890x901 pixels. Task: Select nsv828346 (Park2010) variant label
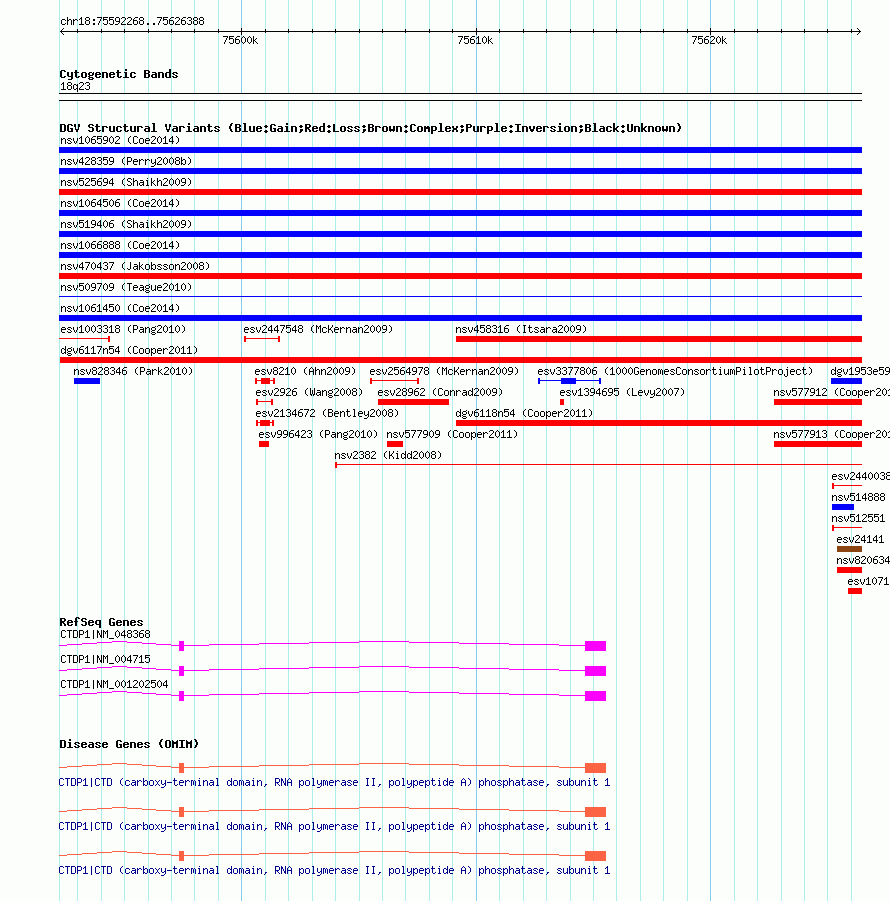[x=133, y=371]
